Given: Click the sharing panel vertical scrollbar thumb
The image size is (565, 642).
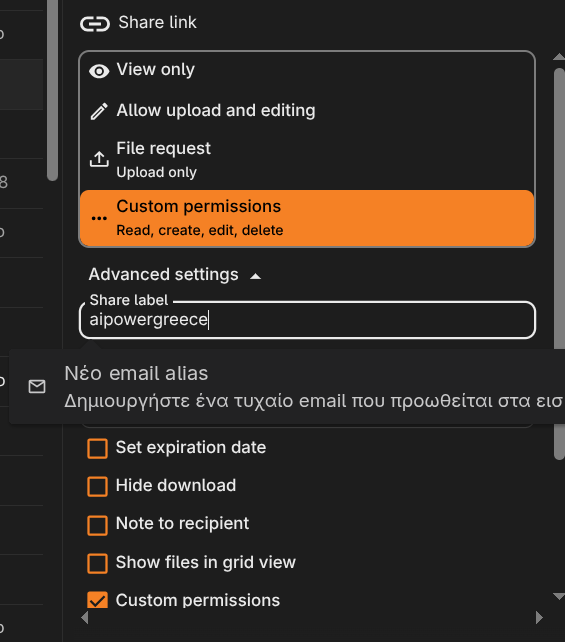Looking at the screenshot, I should pyautogui.click(x=559, y=264).
